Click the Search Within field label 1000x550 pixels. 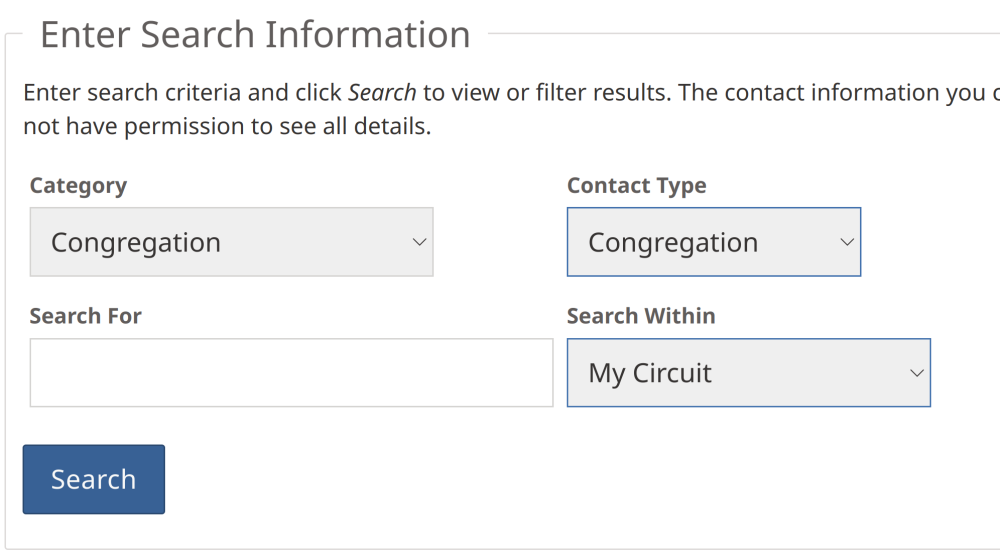click(x=641, y=316)
